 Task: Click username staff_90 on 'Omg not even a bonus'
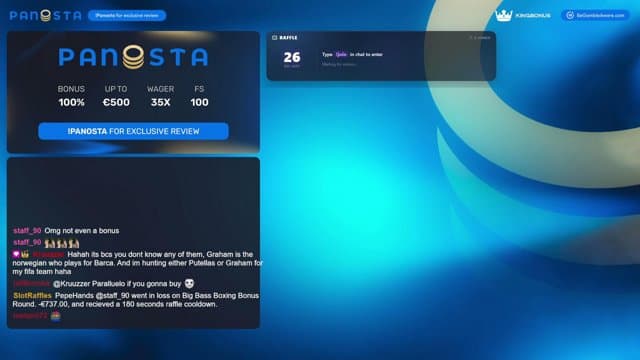click(27, 231)
